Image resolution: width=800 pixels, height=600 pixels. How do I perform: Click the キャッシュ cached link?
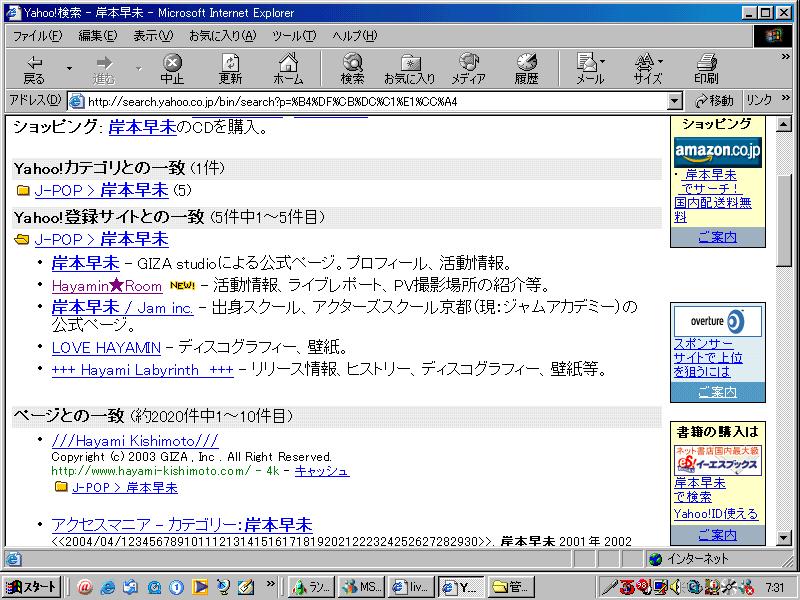(321, 471)
